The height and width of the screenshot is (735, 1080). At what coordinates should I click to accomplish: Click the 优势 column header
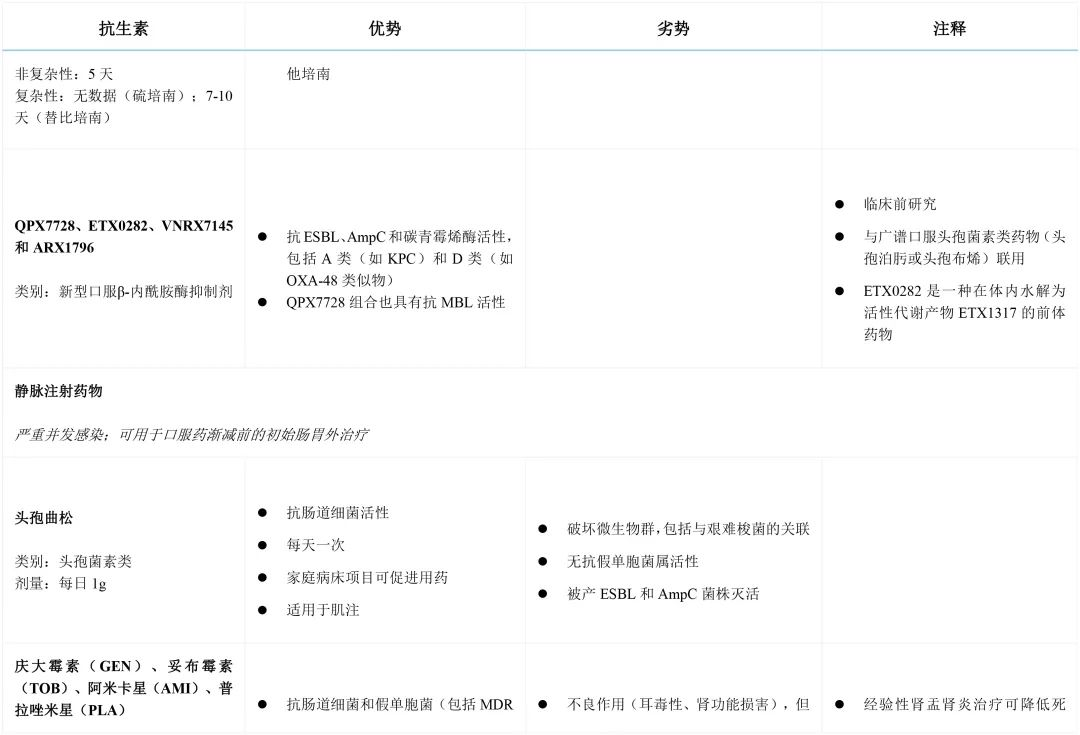point(385,29)
